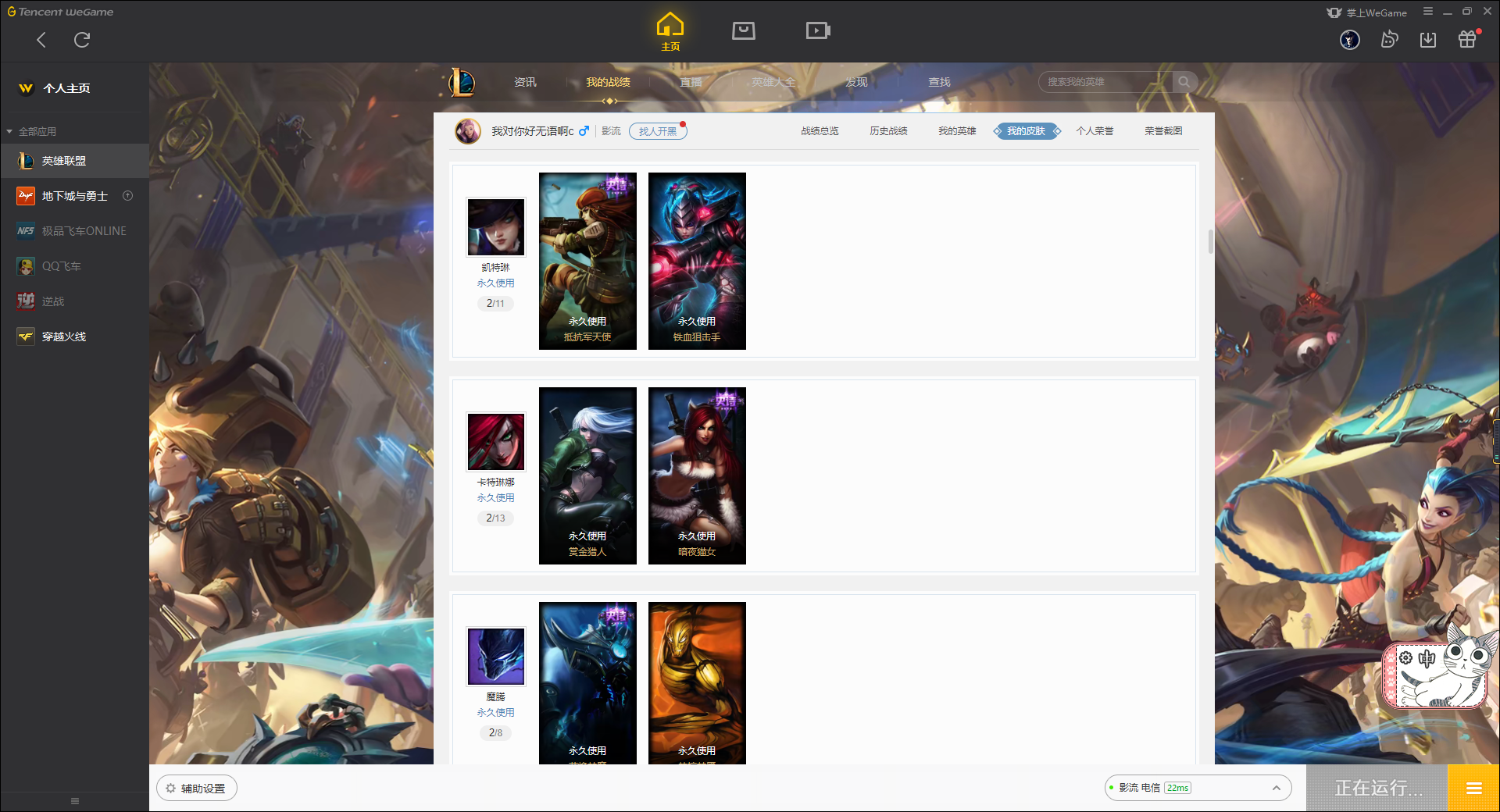Click the cat widget gear settings icon
Screen dimensions: 1500x812
[1406, 658]
